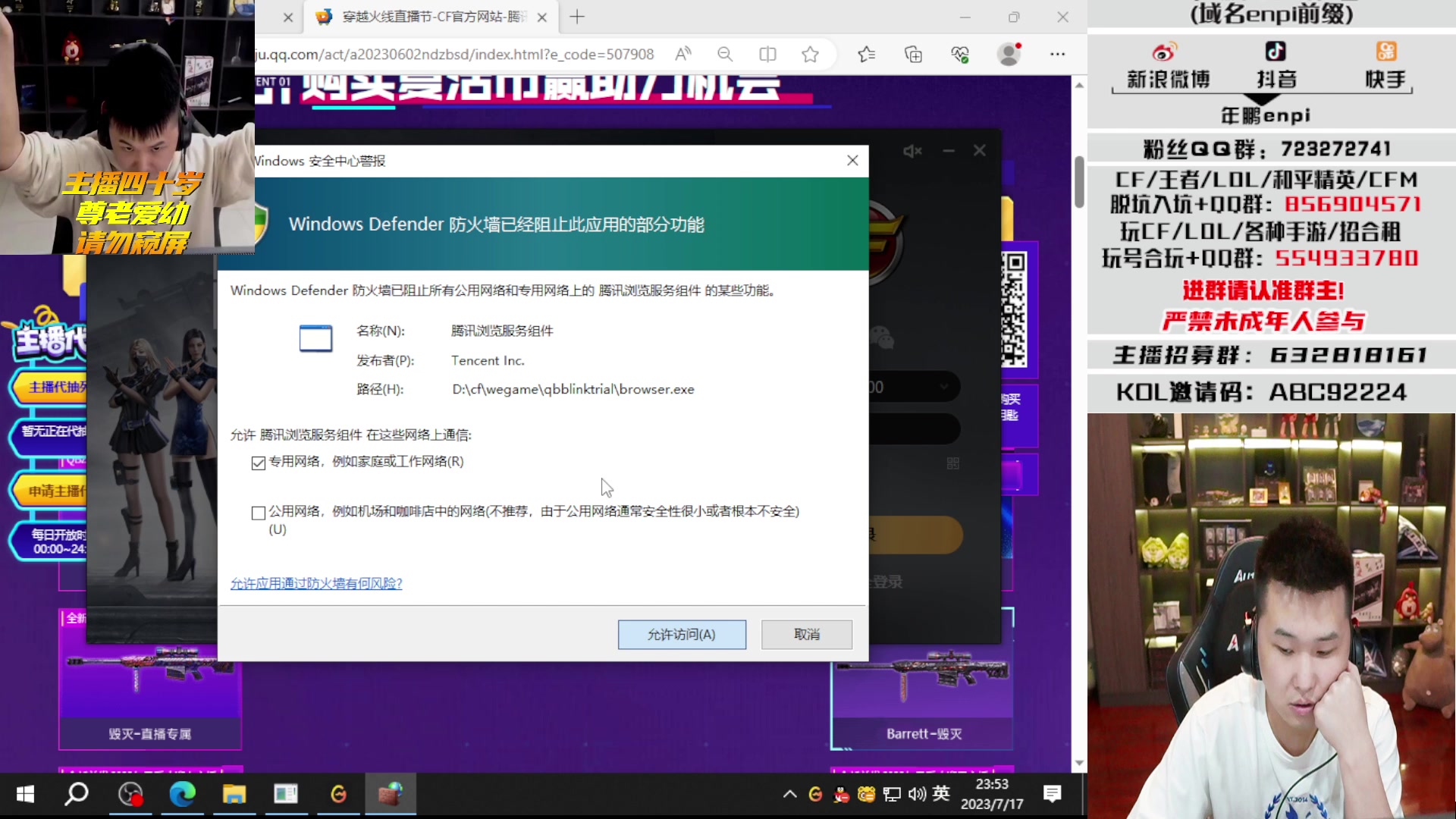Close the left partially hidden browser tab
The width and height of the screenshot is (1456, 819).
(288, 17)
